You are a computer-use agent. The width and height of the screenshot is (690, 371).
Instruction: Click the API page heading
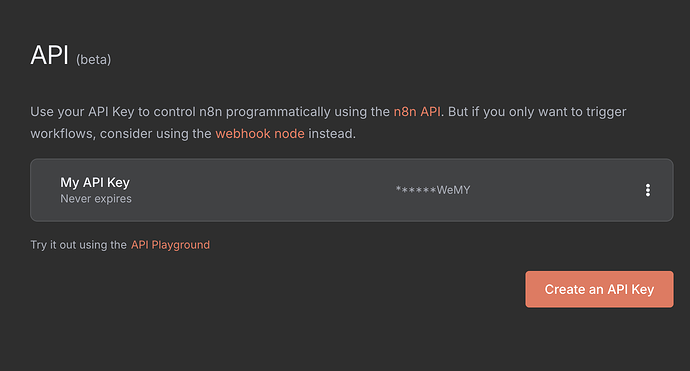pos(49,55)
